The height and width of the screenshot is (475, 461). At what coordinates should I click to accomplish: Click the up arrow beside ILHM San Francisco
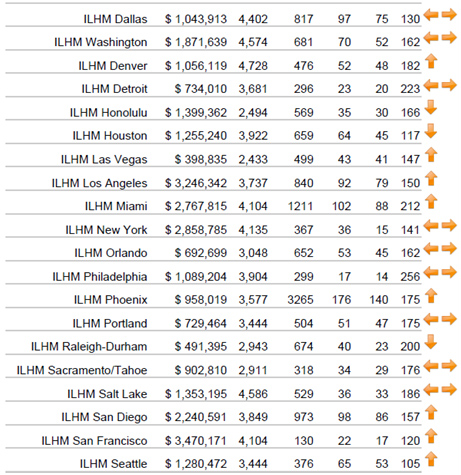point(431,436)
